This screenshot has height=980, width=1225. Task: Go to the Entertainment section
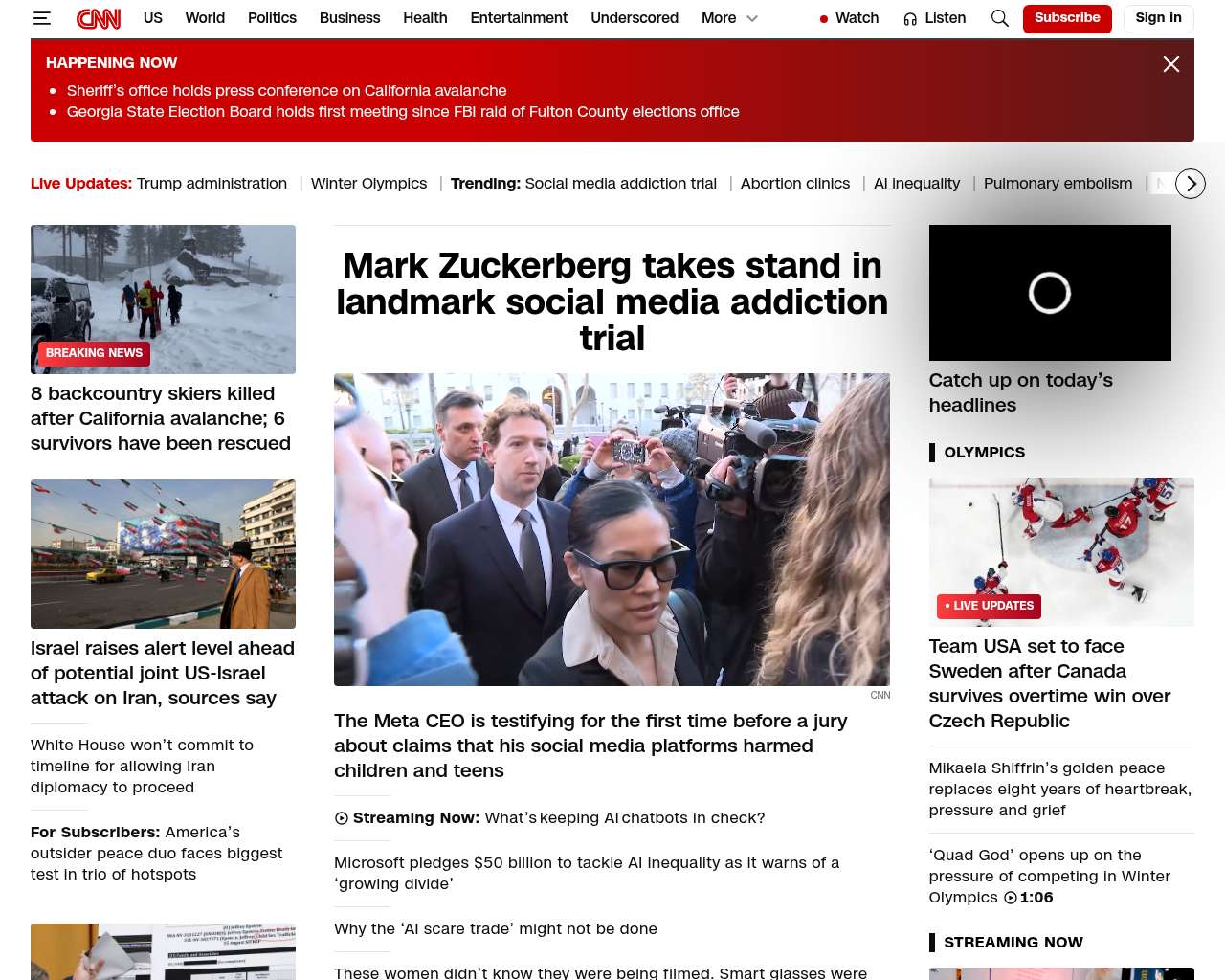519,18
